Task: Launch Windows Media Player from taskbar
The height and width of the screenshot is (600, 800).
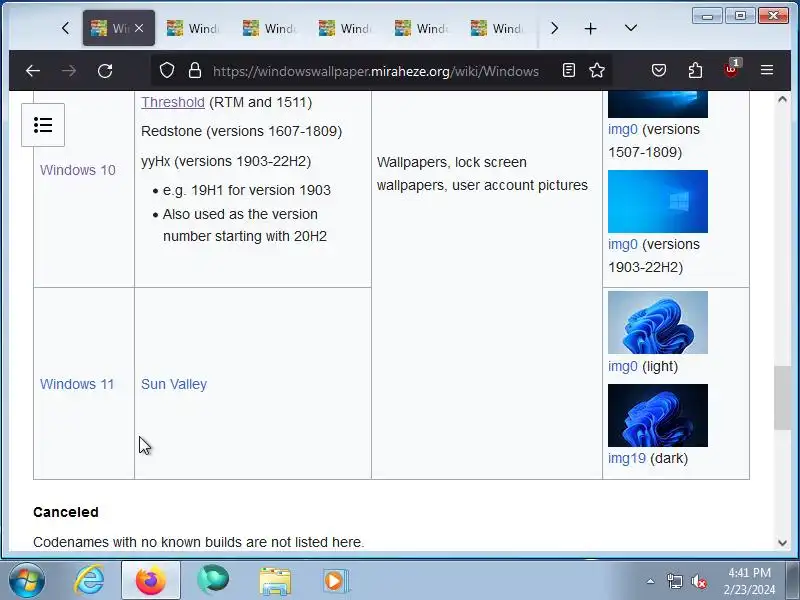Action: click(x=336, y=581)
